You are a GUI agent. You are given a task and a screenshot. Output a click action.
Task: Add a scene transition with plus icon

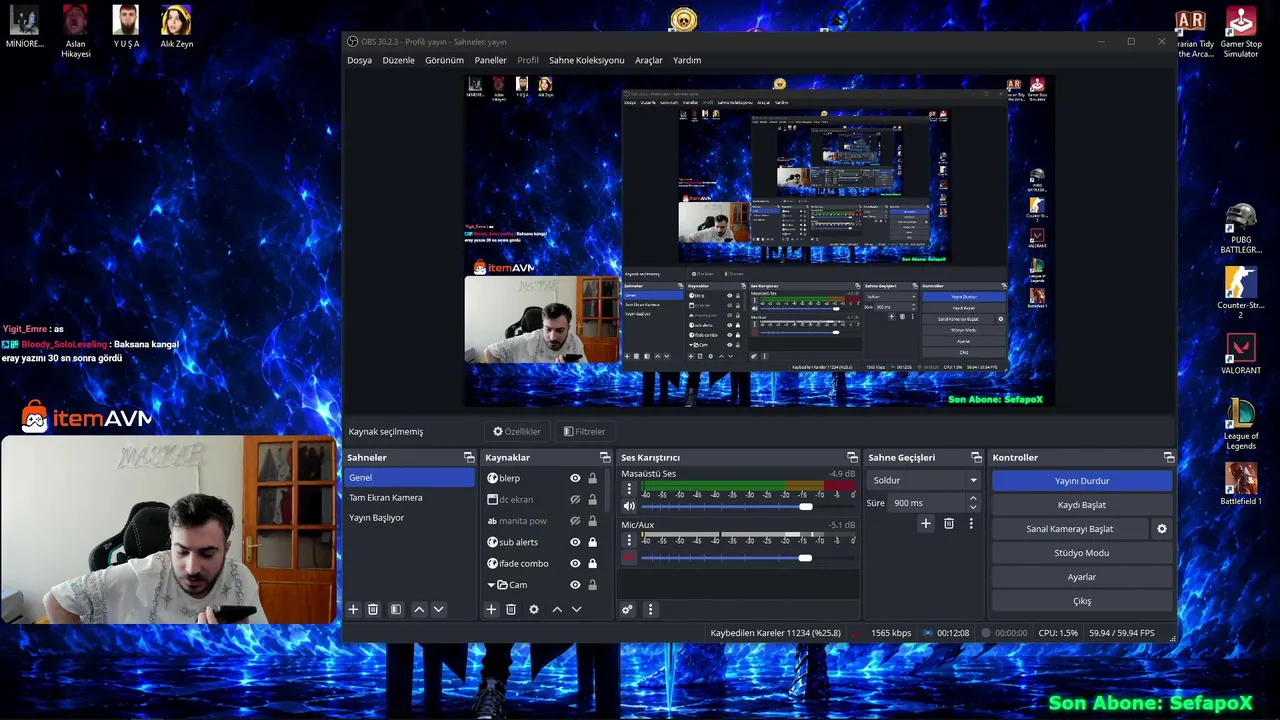coord(926,523)
